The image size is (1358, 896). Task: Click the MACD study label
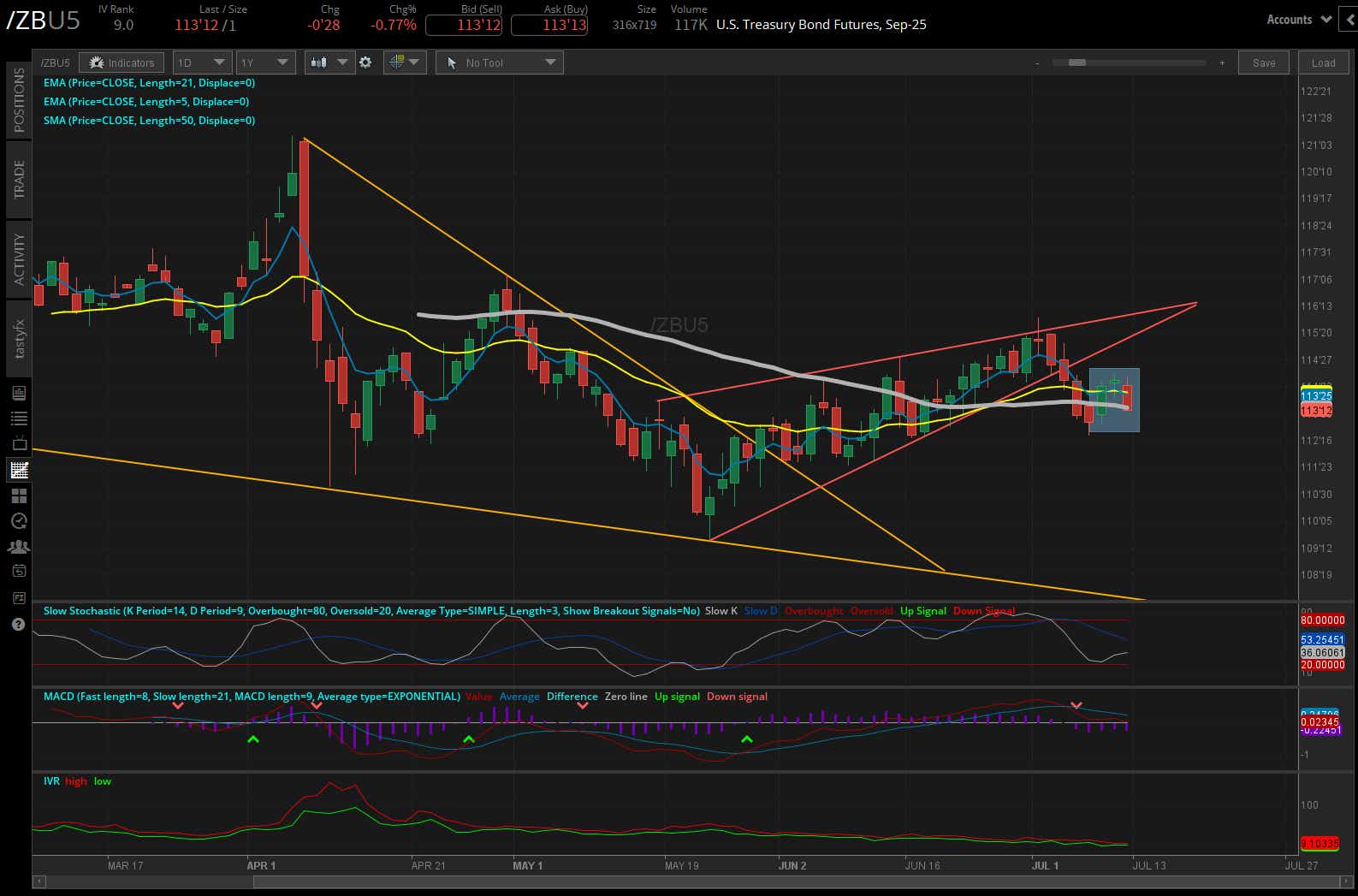coord(252,697)
